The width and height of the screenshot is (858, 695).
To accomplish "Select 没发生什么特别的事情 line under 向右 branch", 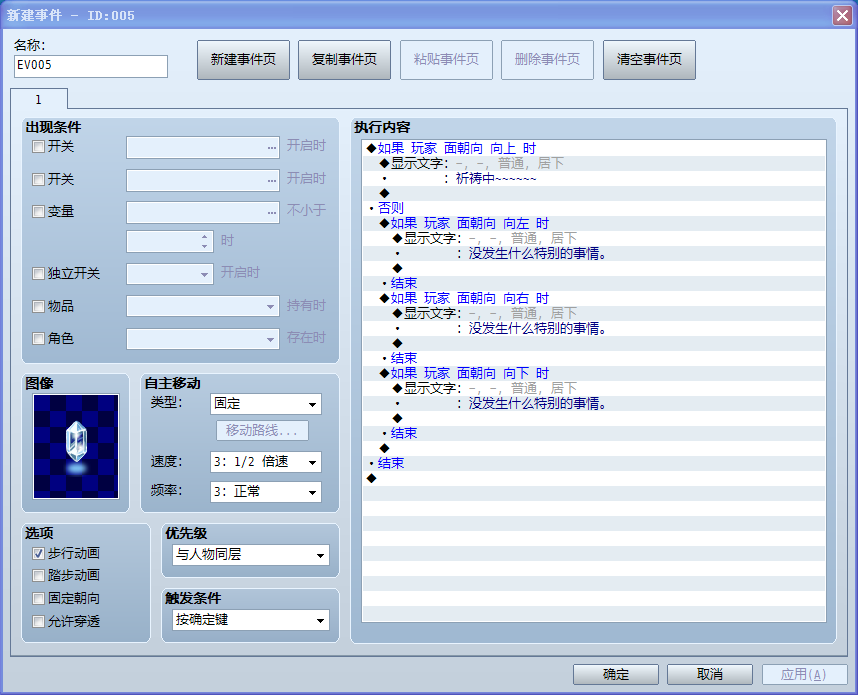I will point(594,328).
